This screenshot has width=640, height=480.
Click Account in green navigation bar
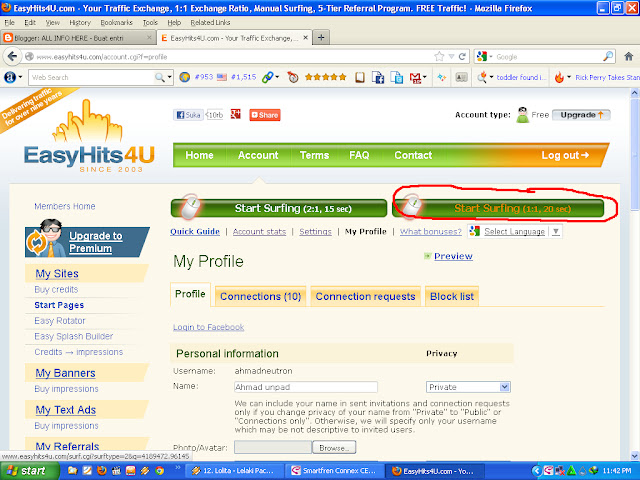pos(258,155)
